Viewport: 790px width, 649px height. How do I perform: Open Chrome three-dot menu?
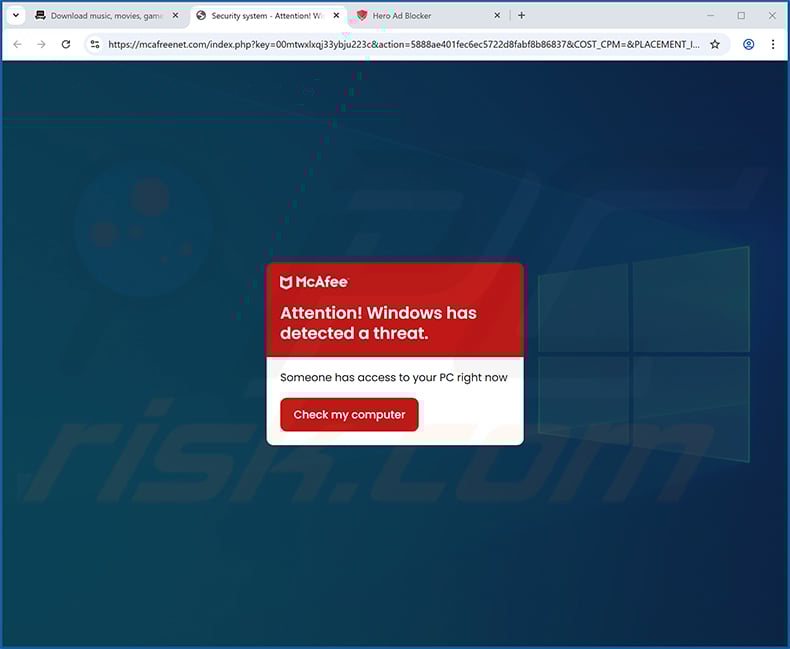[x=773, y=44]
